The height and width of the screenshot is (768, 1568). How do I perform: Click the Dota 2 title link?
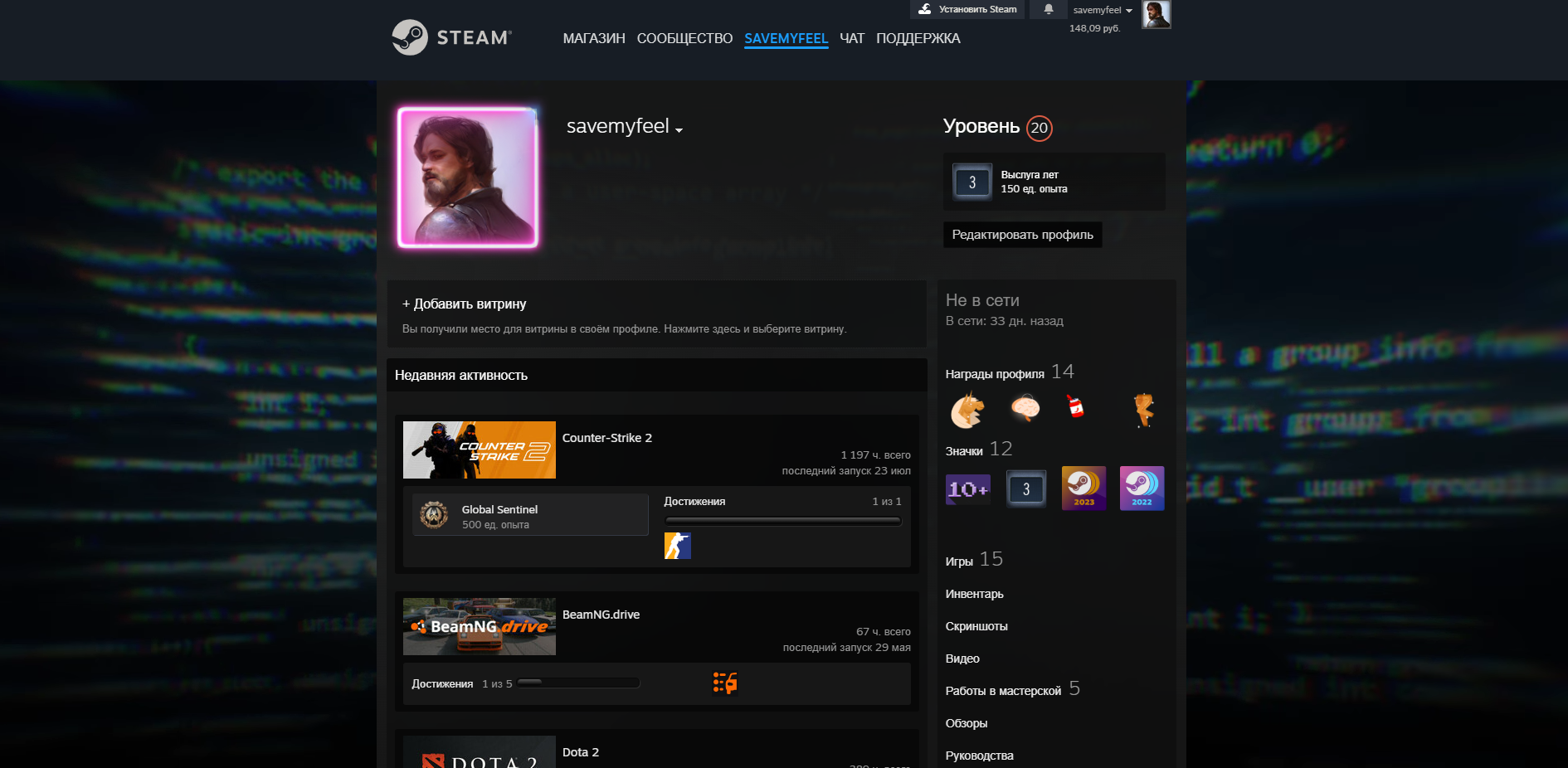[581, 752]
